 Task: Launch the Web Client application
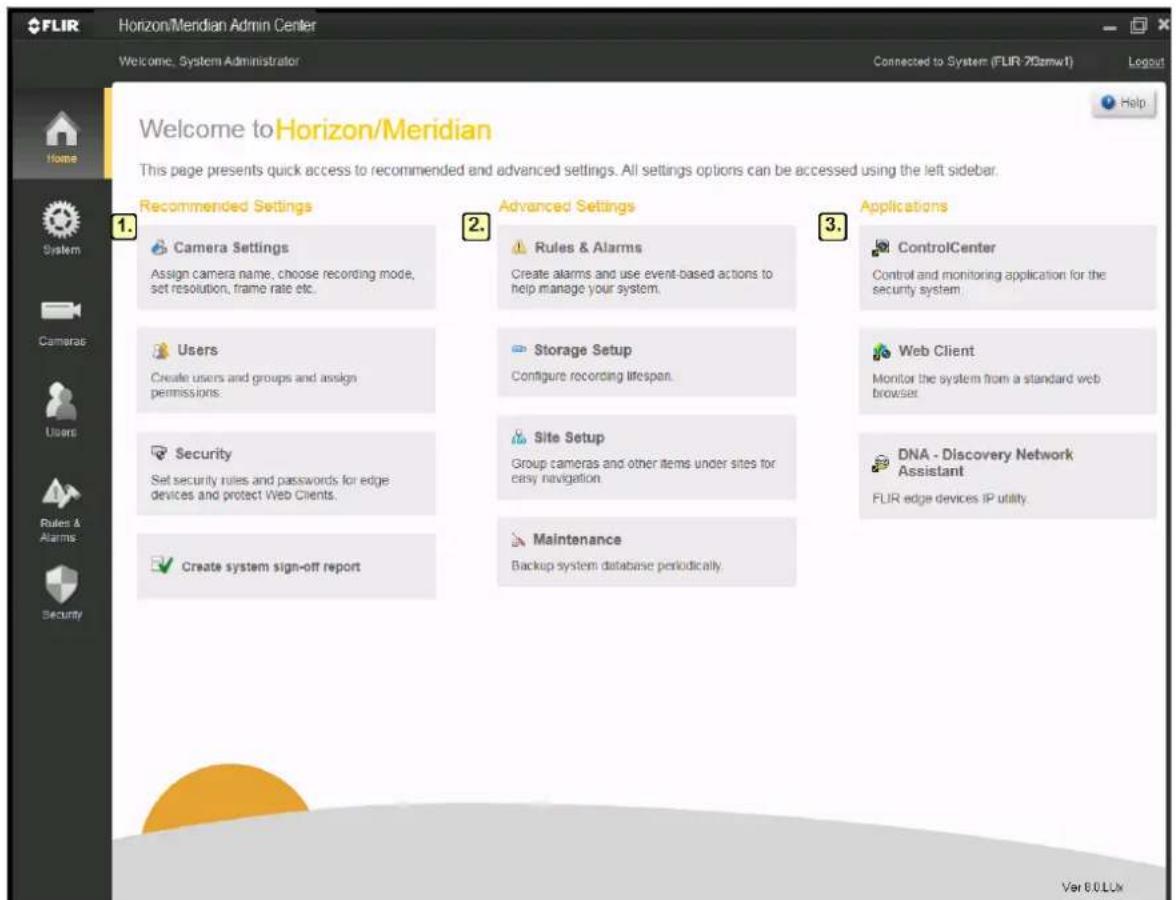pos(1007,371)
